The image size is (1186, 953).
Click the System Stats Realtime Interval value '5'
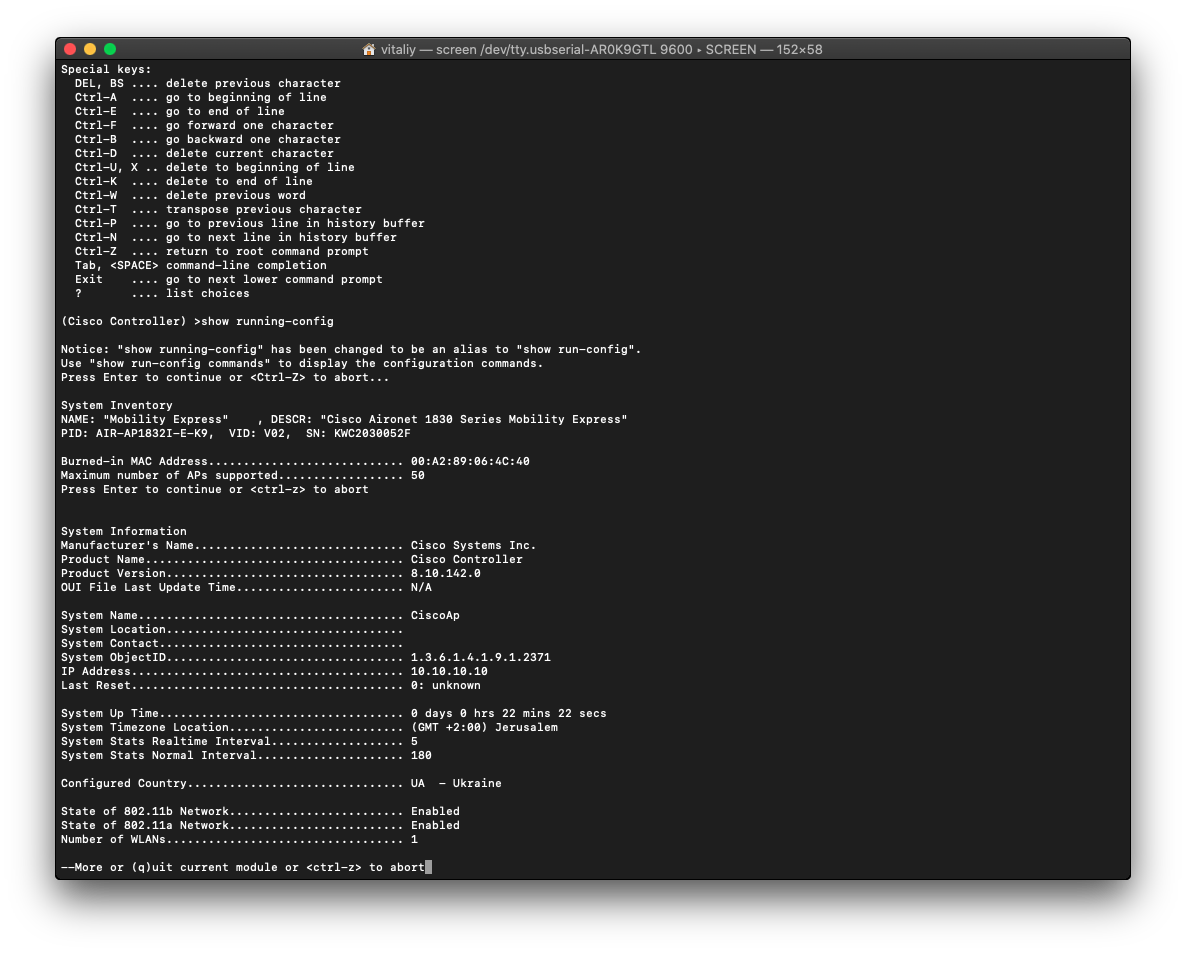point(414,741)
